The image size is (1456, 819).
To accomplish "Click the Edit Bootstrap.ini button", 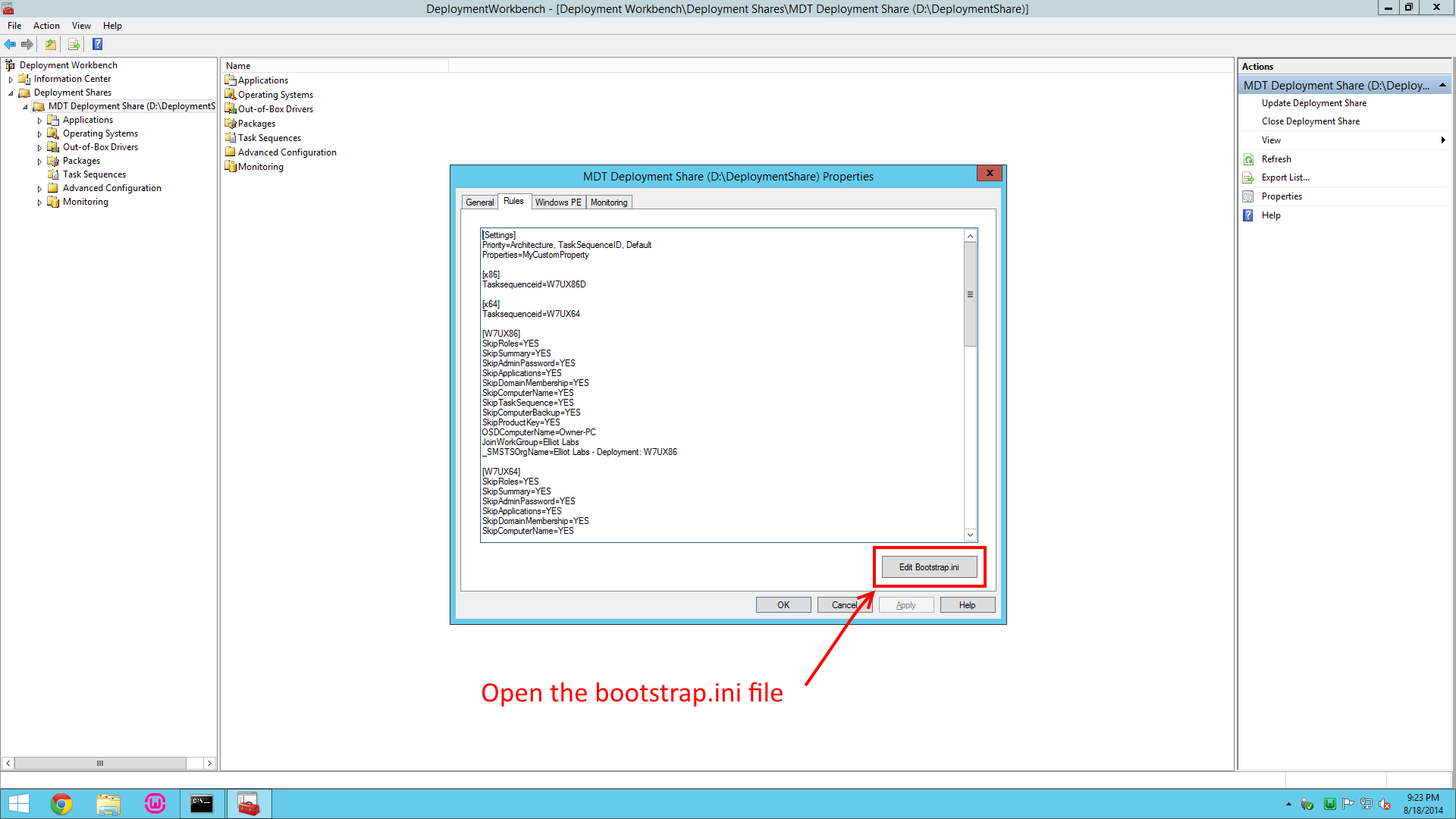I will point(929,567).
